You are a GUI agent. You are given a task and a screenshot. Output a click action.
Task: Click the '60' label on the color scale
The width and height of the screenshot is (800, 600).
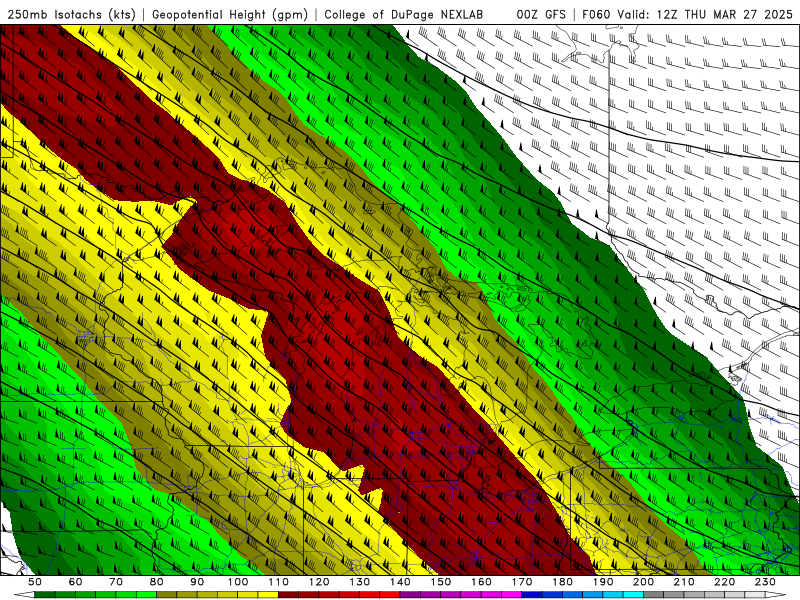pos(76,582)
